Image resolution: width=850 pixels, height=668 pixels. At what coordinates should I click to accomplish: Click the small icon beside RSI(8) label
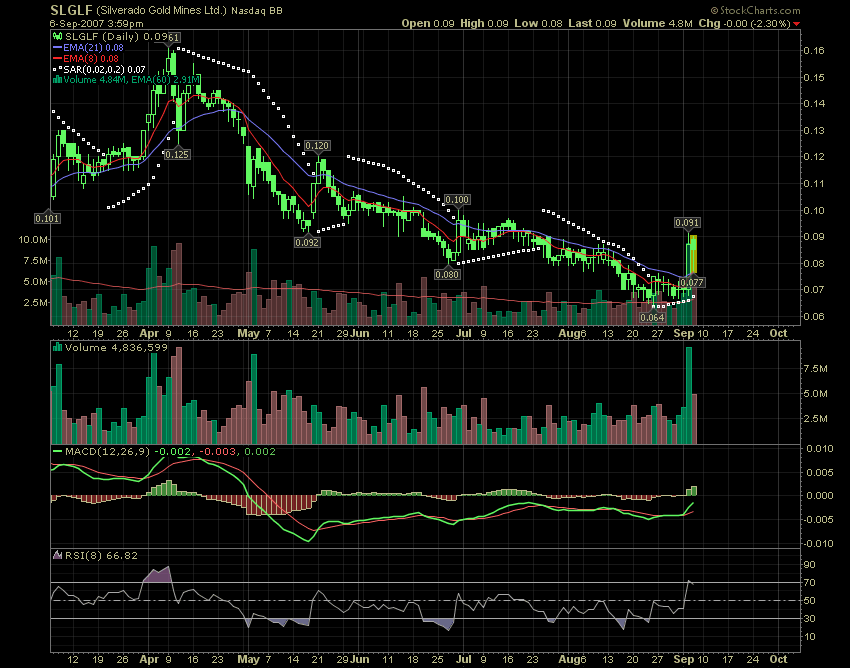pyautogui.click(x=57, y=555)
